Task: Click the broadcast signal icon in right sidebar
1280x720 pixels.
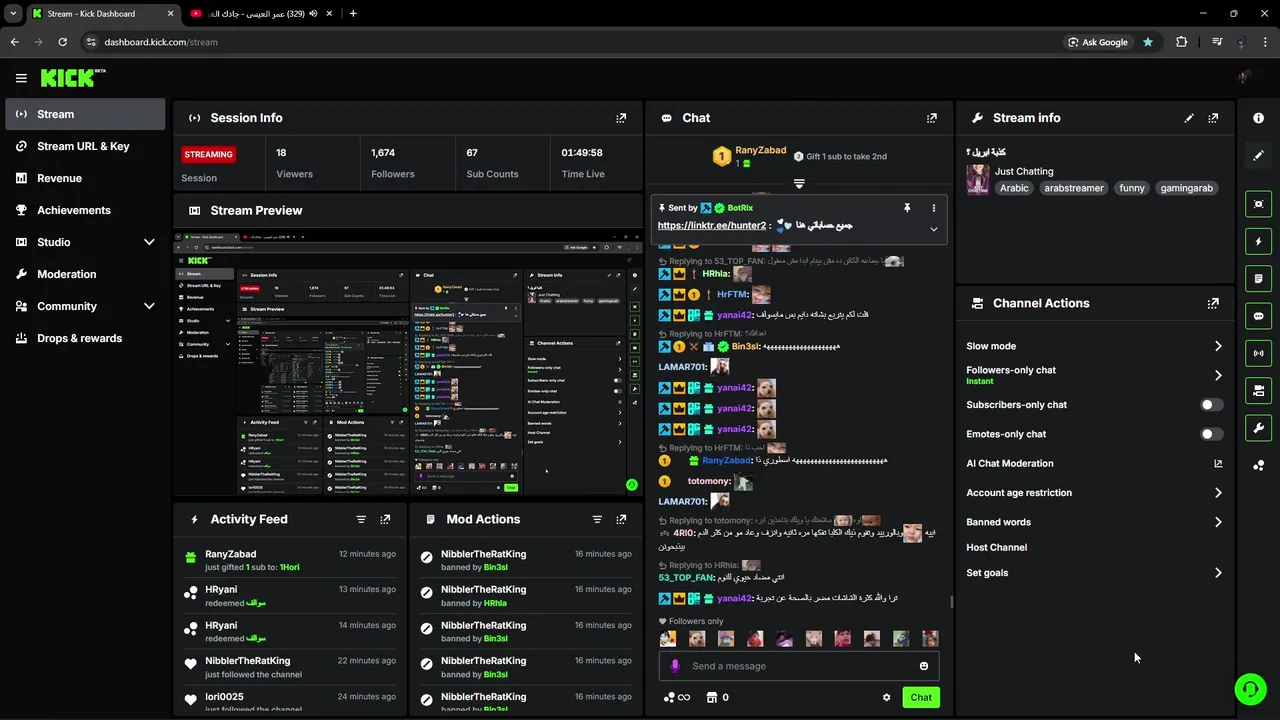Action: point(1258,353)
